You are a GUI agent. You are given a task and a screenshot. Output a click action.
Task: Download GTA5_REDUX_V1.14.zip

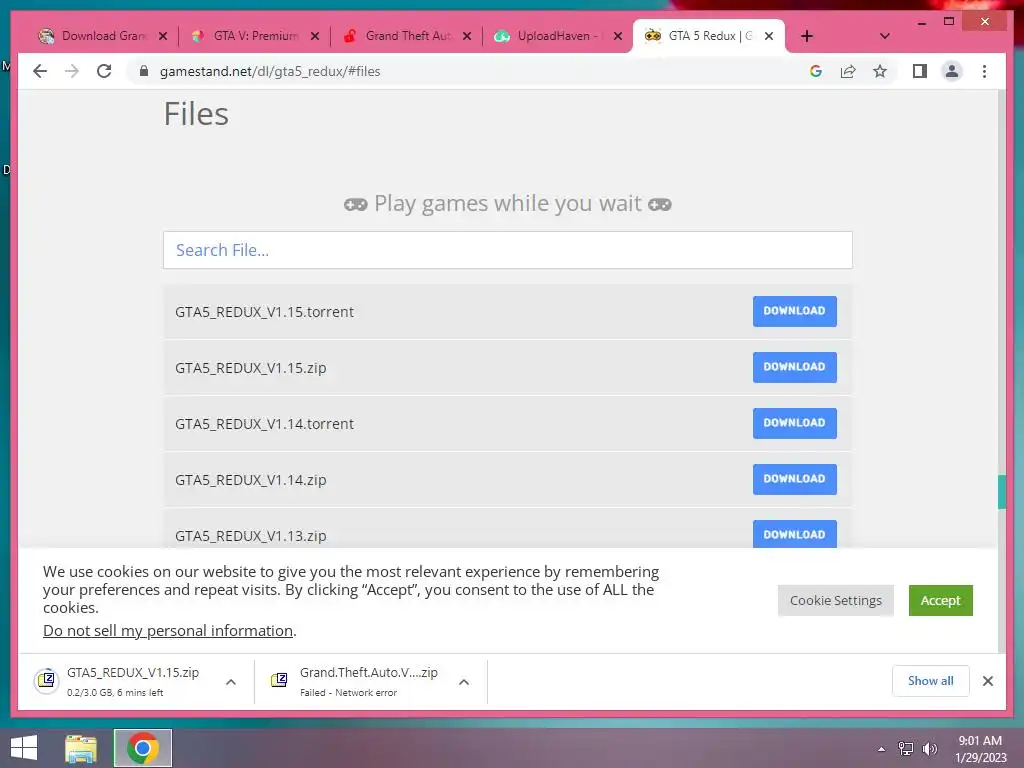(x=794, y=479)
